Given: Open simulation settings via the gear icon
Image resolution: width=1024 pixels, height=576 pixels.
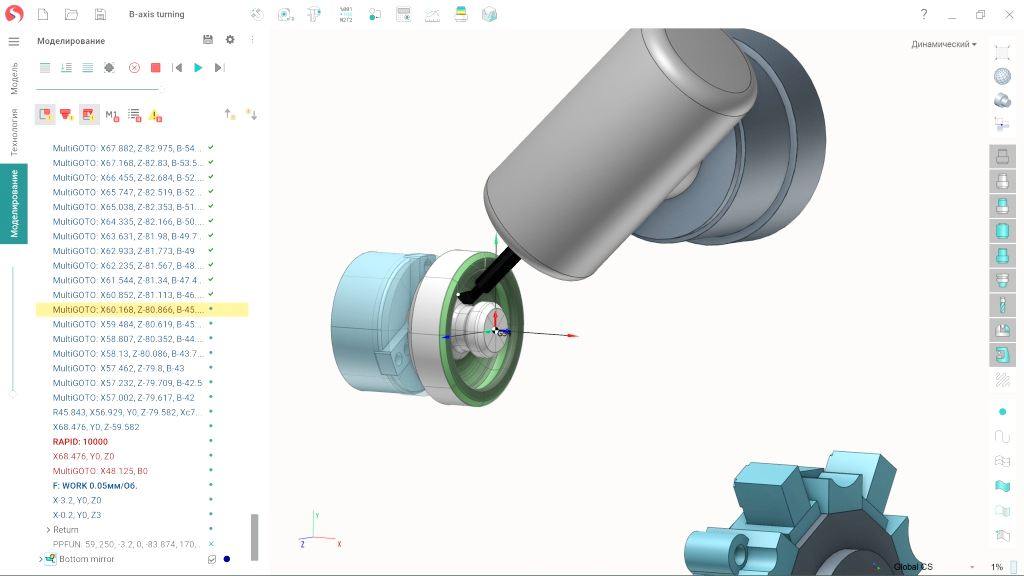Looking at the screenshot, I should tap(229, 39).
